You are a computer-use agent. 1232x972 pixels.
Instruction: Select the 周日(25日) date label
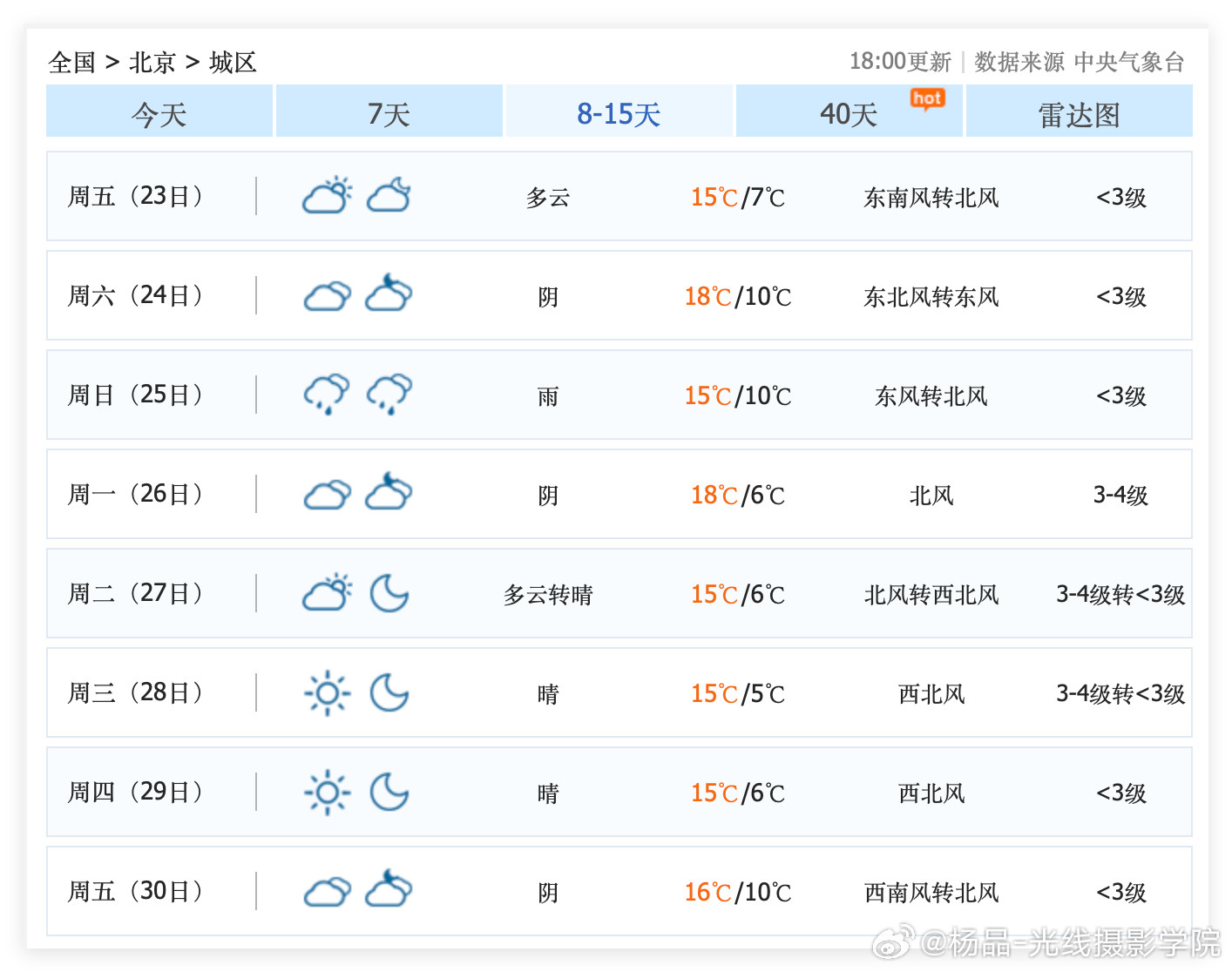pyautogui.click(x=135, y=395)
